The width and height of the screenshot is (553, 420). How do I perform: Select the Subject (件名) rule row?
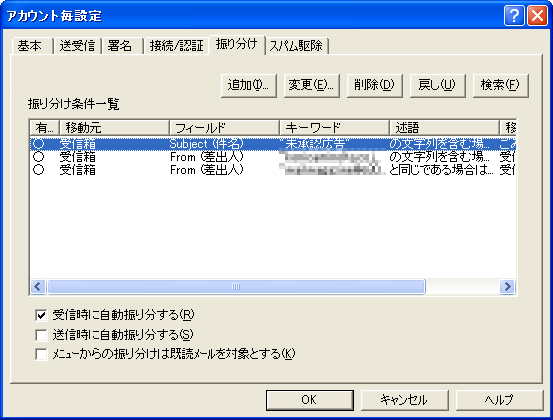pos(273,144)
